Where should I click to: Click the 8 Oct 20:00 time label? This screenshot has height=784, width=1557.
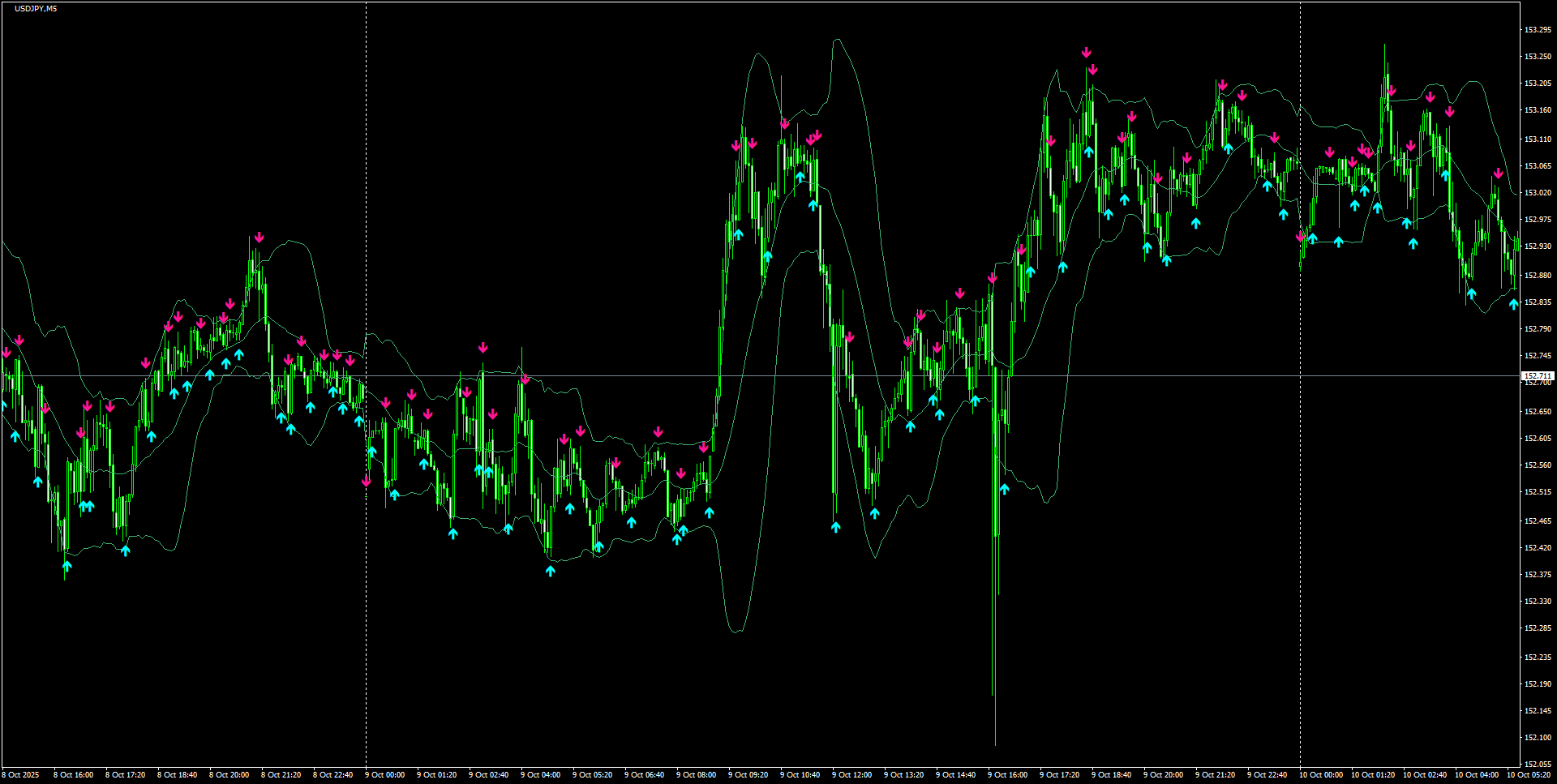click(x=229, y=775)
